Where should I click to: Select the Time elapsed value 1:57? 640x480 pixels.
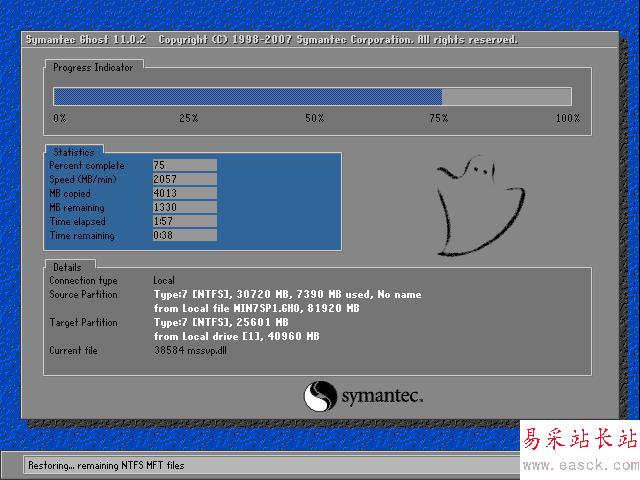(x=185, y=221)
